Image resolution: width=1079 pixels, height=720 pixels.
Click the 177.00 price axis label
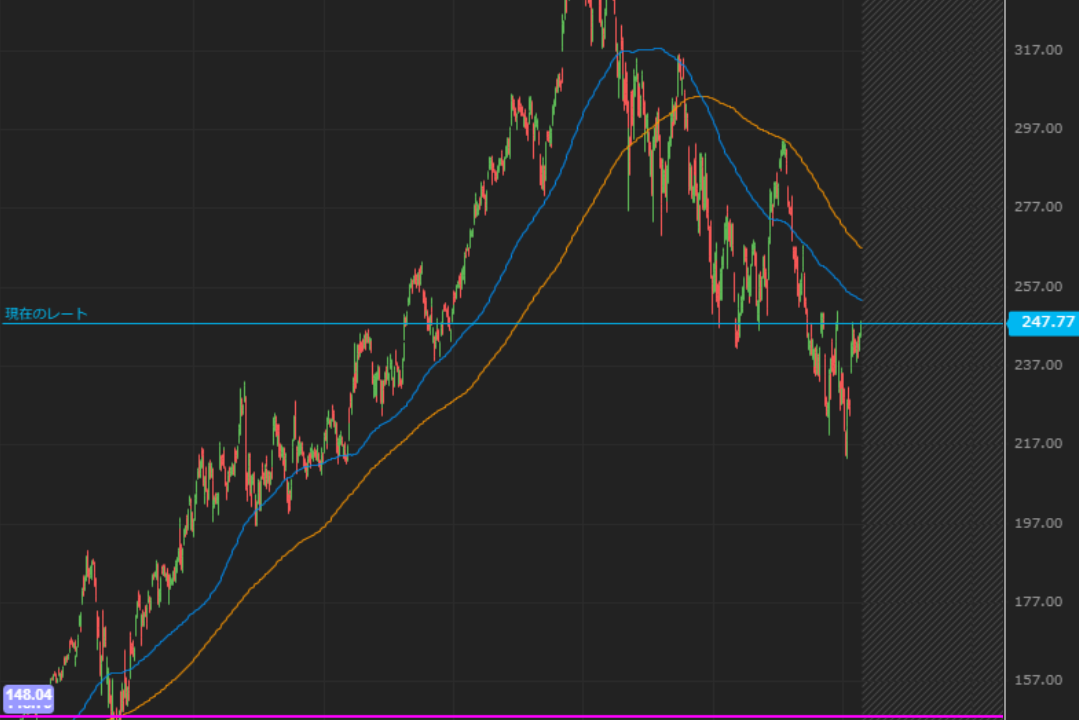(x=1038, y=602)
